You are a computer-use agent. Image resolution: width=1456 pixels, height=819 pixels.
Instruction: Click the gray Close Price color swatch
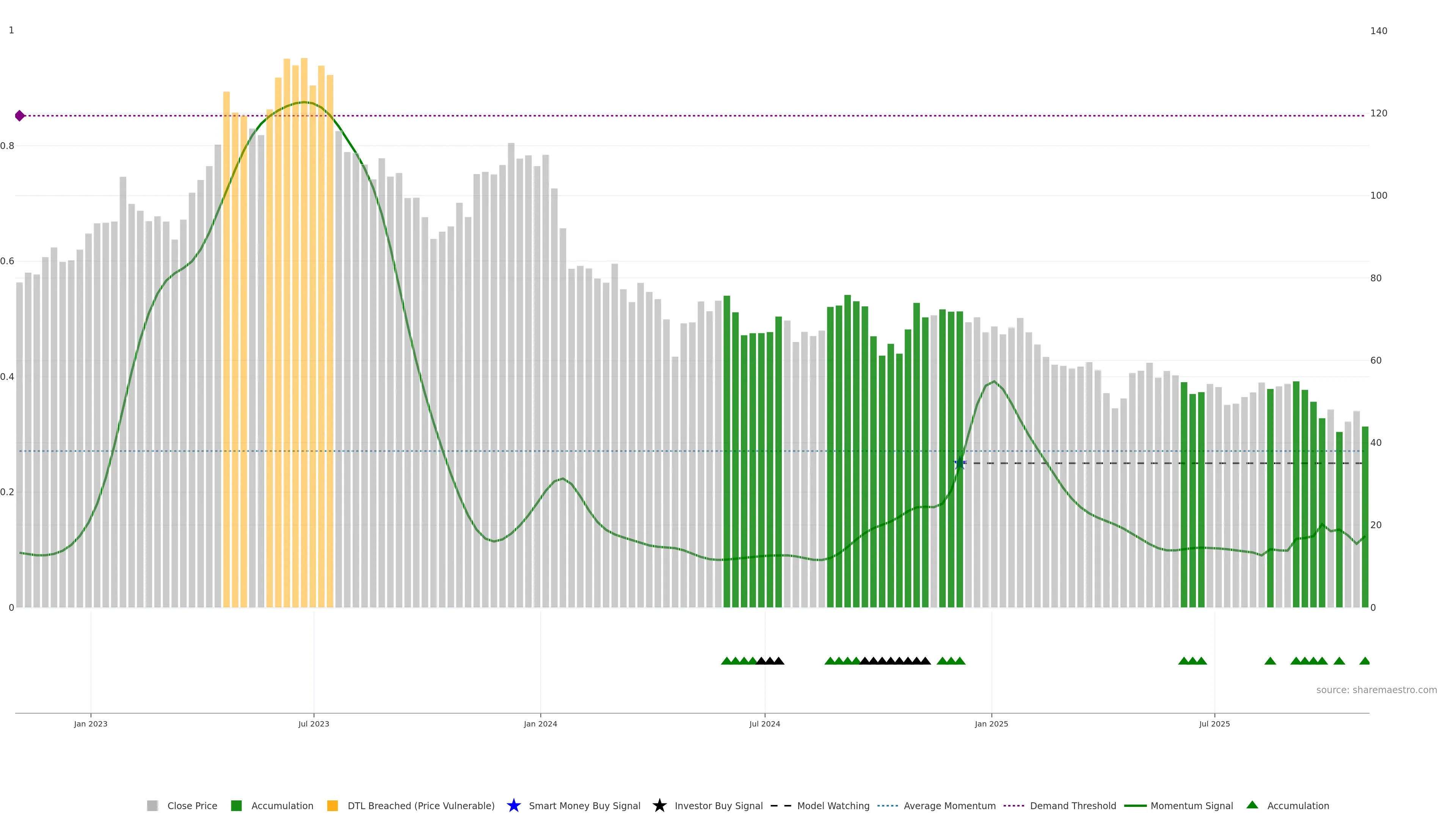coord(152,805)
